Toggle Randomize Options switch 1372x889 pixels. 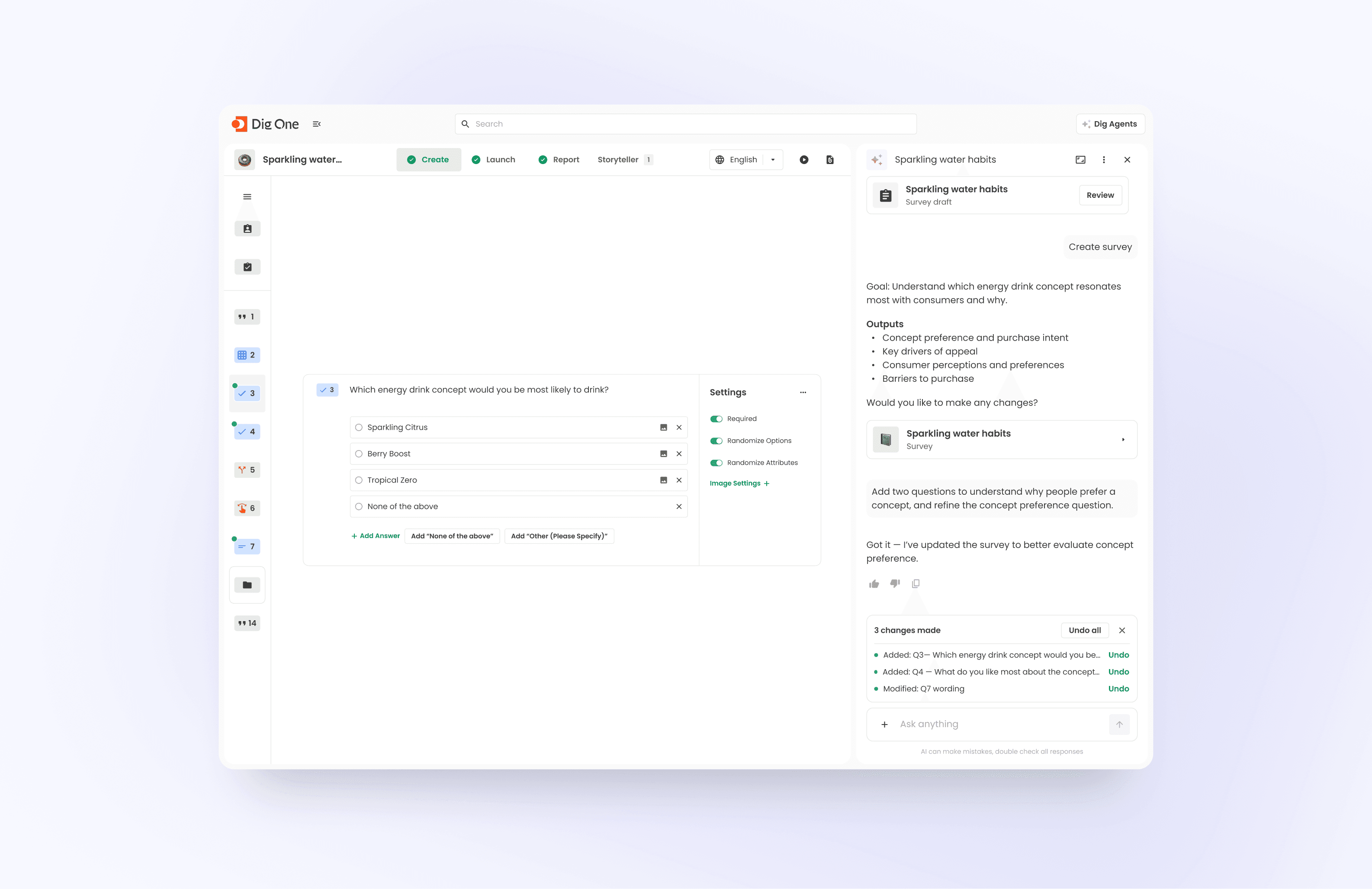(716, 441)
